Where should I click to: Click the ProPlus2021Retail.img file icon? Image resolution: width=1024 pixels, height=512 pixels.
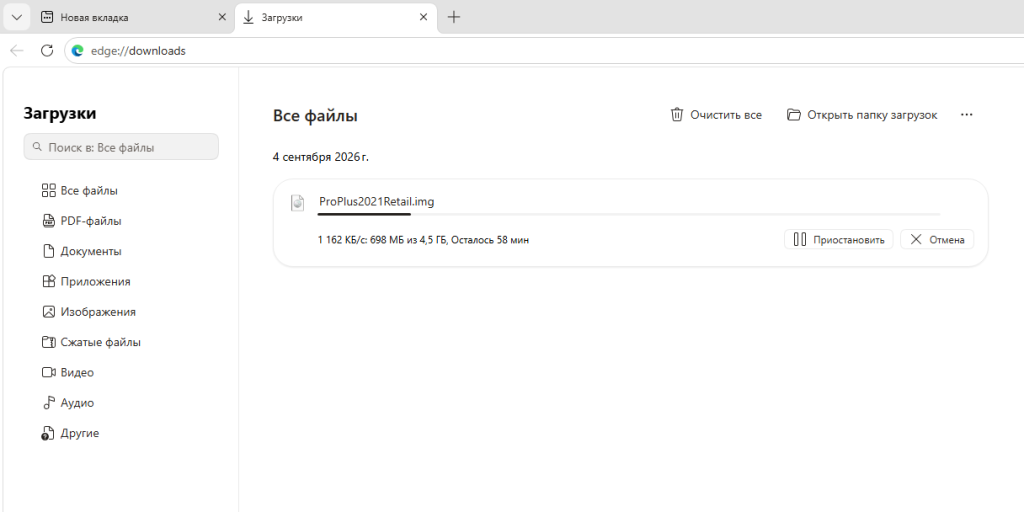pyautogui.click(x=297, y=203)
